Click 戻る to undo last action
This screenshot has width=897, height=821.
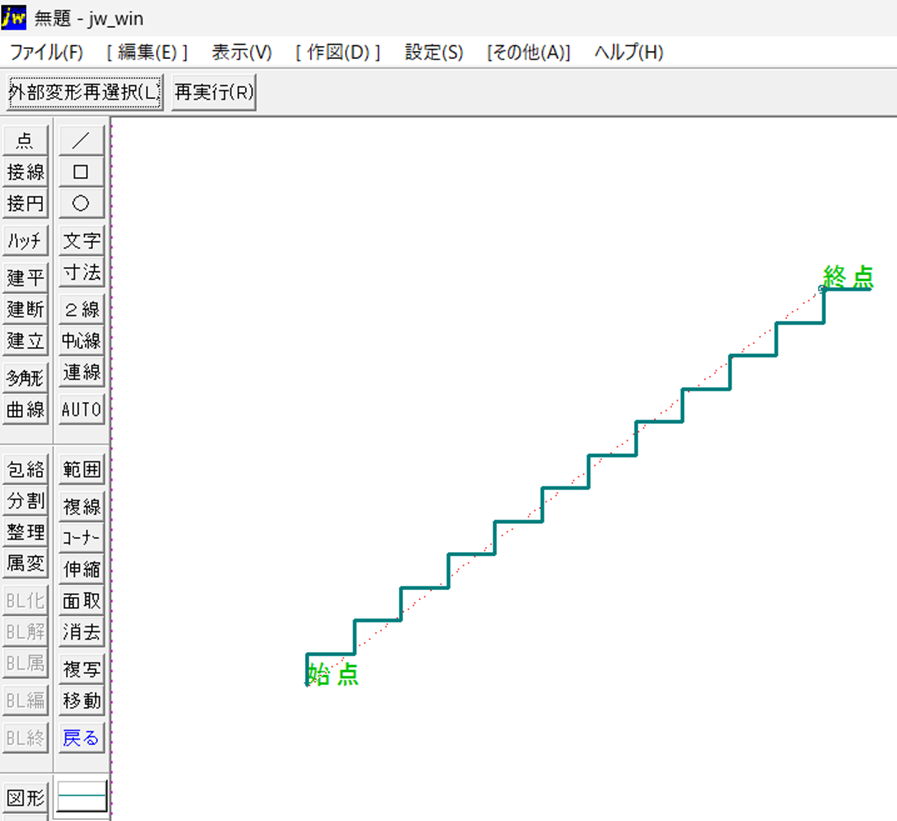[81, 737]
